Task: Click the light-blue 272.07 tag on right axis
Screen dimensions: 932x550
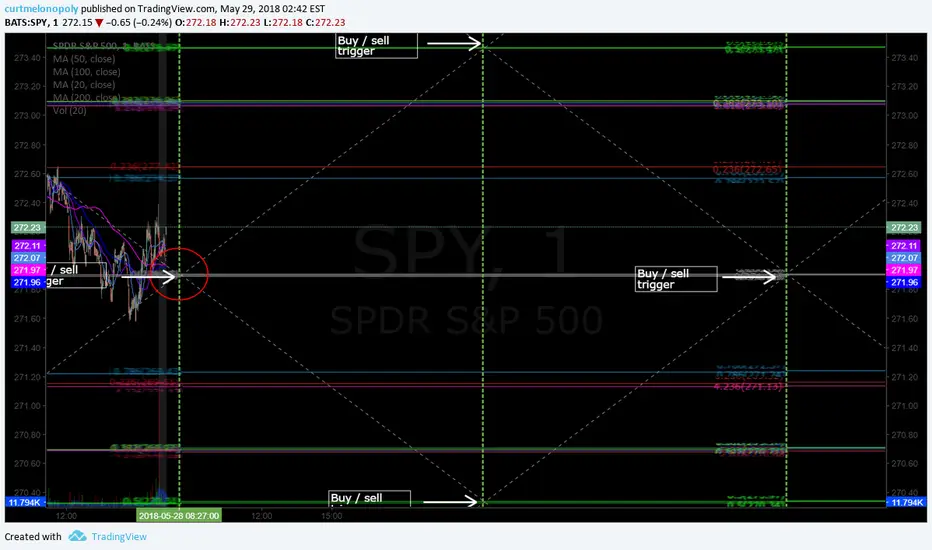Action: pos(903,258)
